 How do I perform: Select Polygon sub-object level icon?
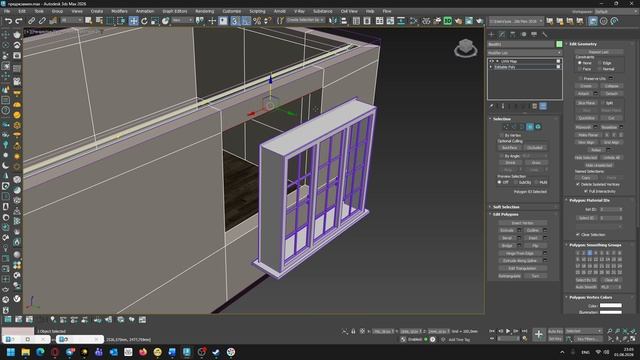pos(530,127)
